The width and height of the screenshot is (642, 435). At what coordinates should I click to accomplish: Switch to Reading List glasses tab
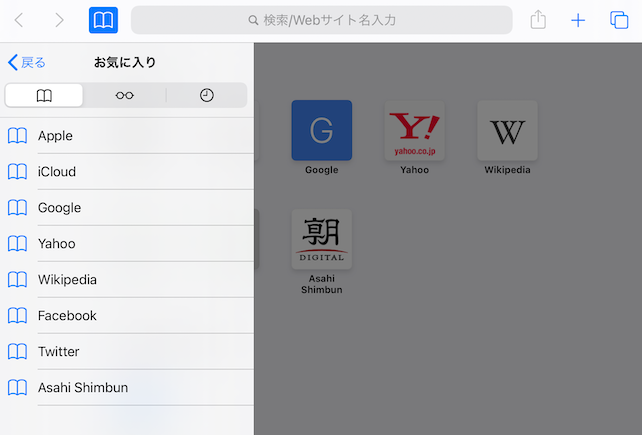[125, 95]
